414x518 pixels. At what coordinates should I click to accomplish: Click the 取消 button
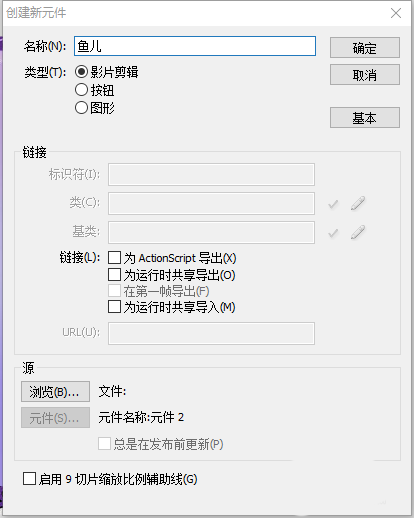pyautogui.click(x=365, y=75)
